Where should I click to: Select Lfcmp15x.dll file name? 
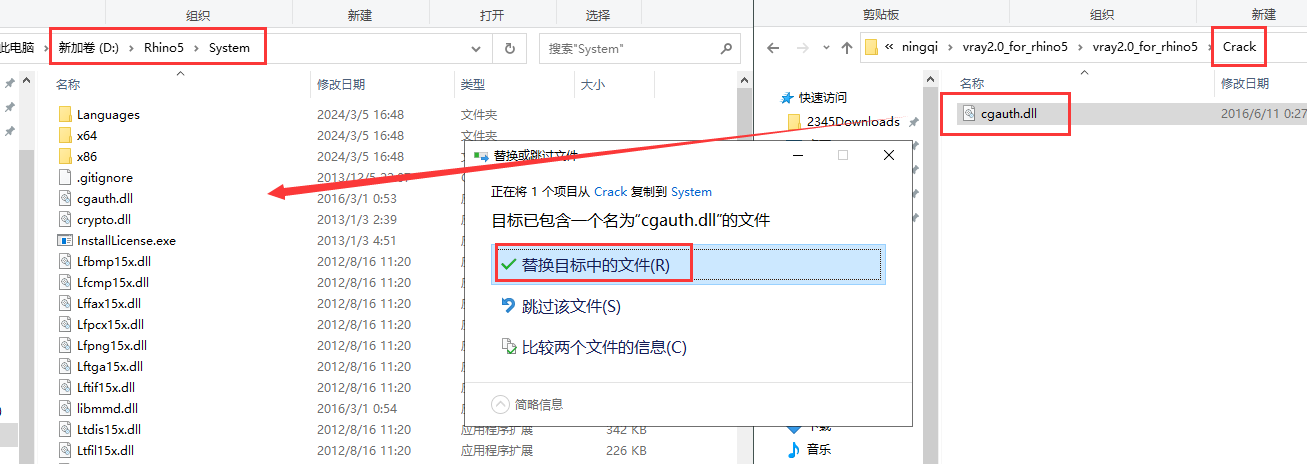coord(112,282)
